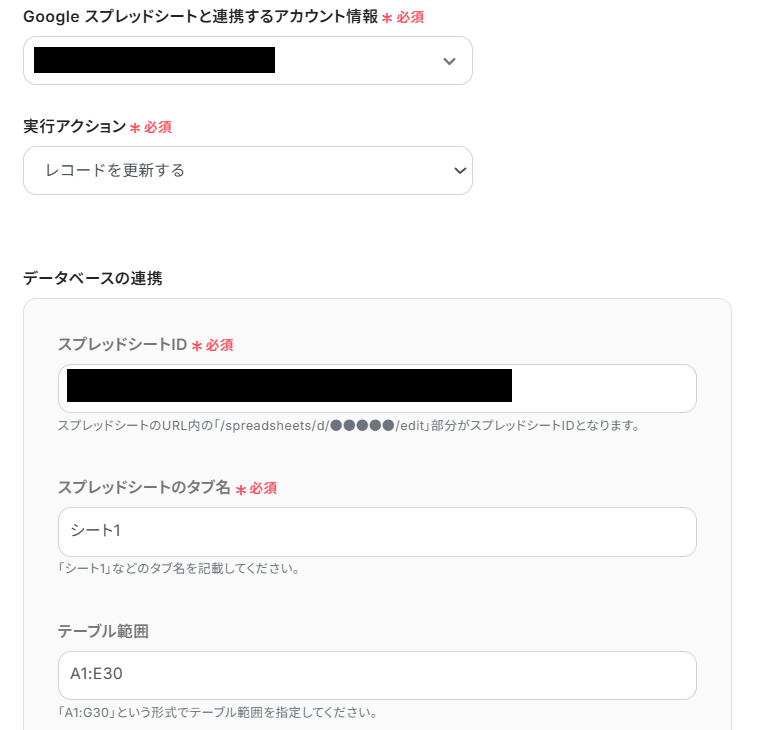
Task: Focus the スプレッドシートID input field
Action: click(377, 388)
